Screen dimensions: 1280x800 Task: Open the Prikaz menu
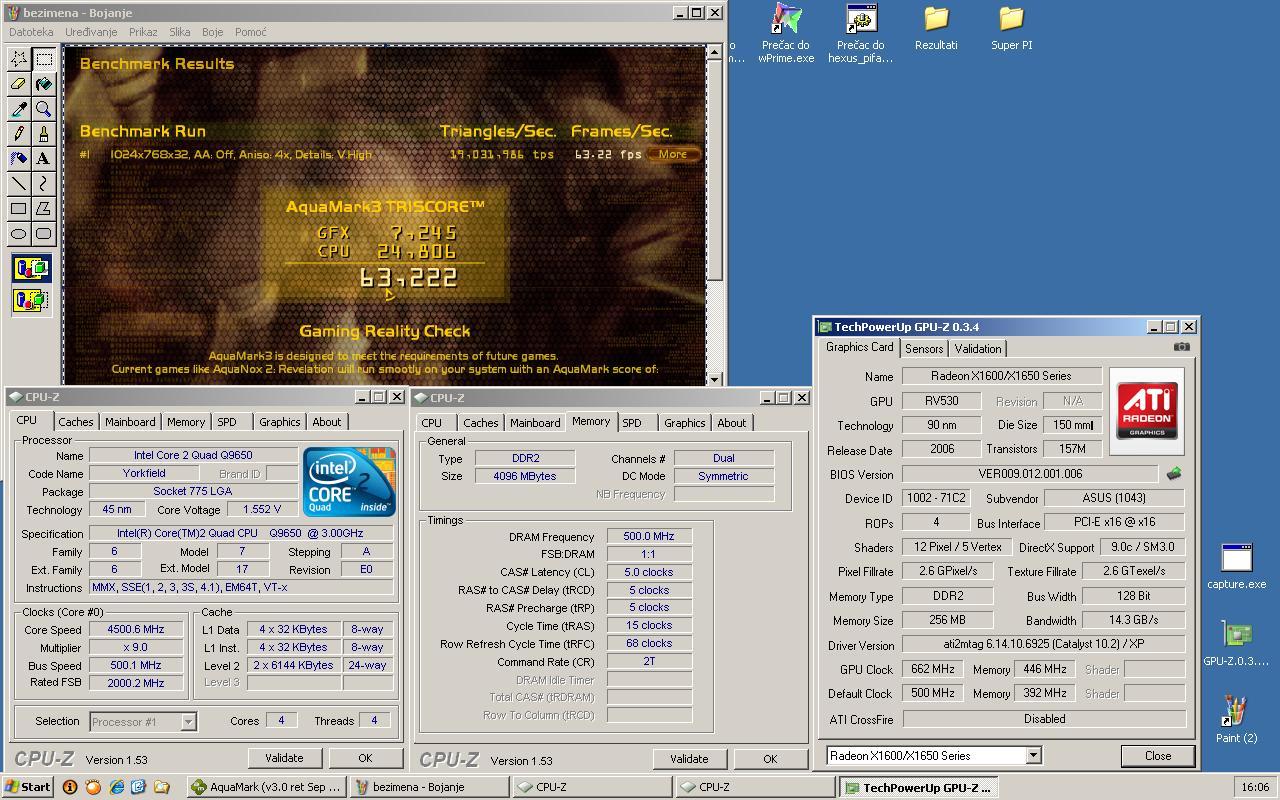pos(143,32)
